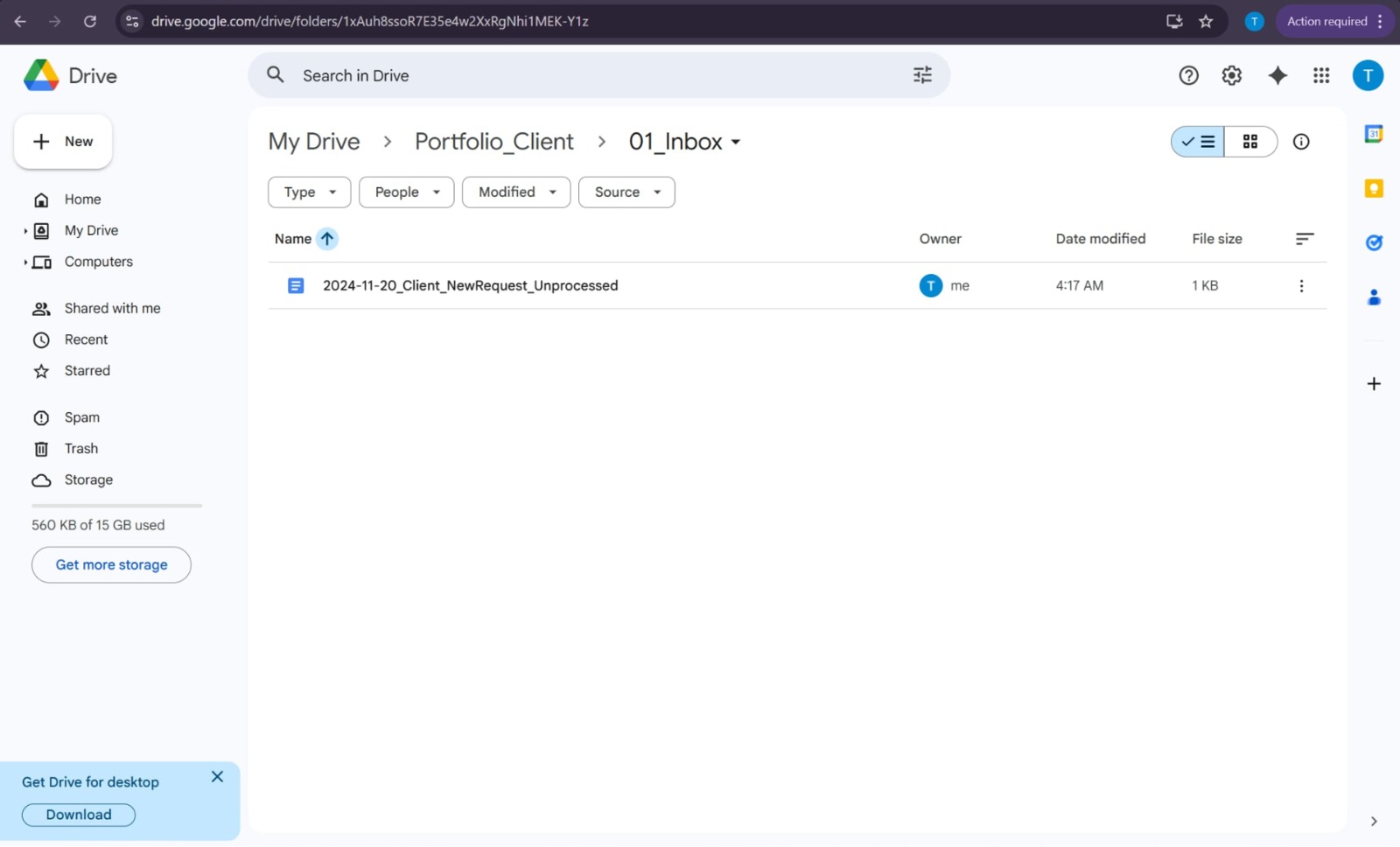Open the Help question mark menu
This screenshot has height=847, width=1400.
click(1188, 76)
